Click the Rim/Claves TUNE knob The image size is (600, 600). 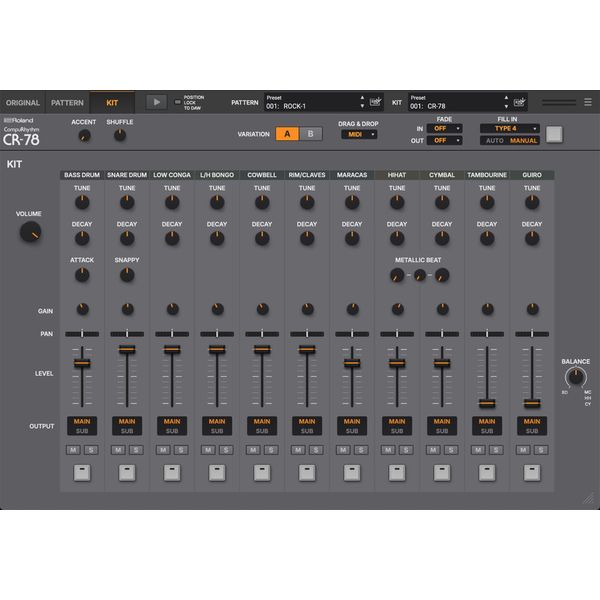(307, 202)
